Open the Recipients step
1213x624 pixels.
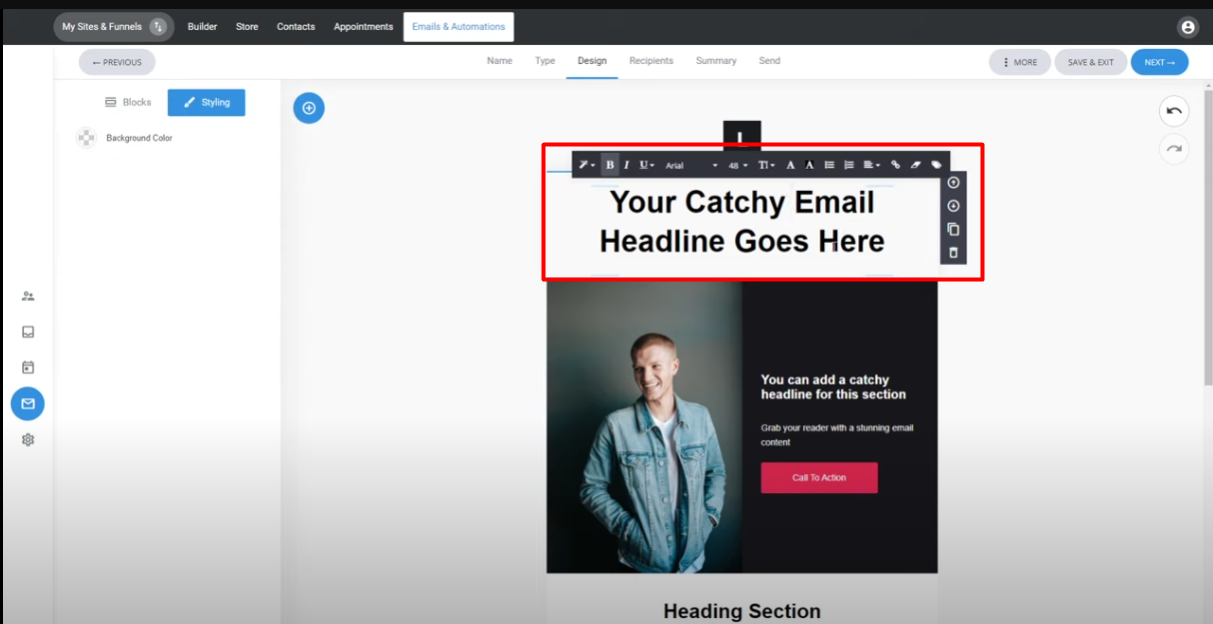pyautogui.click(x=651, y=61)
